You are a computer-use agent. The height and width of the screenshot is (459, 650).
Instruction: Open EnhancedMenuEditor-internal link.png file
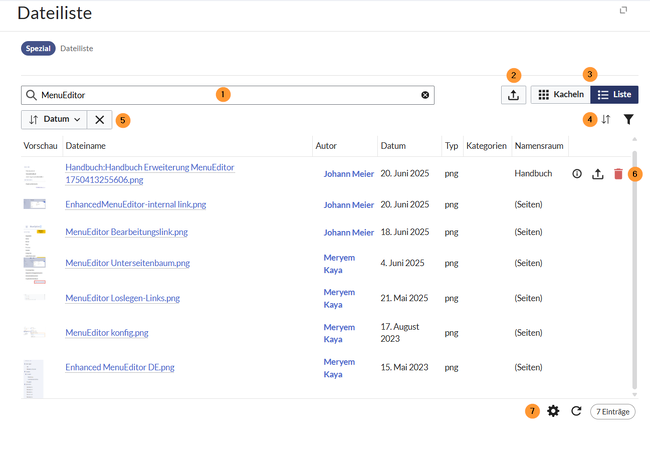pos(135,204)
